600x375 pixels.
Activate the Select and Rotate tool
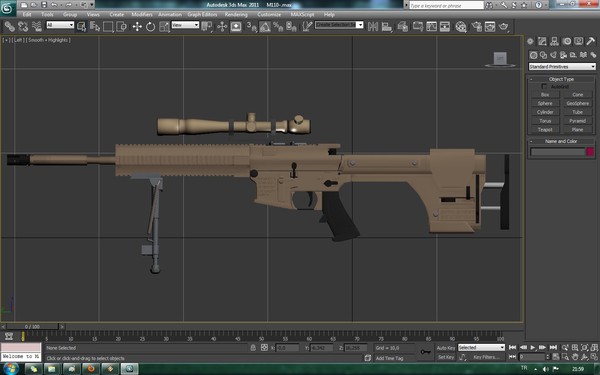[150, 26]
